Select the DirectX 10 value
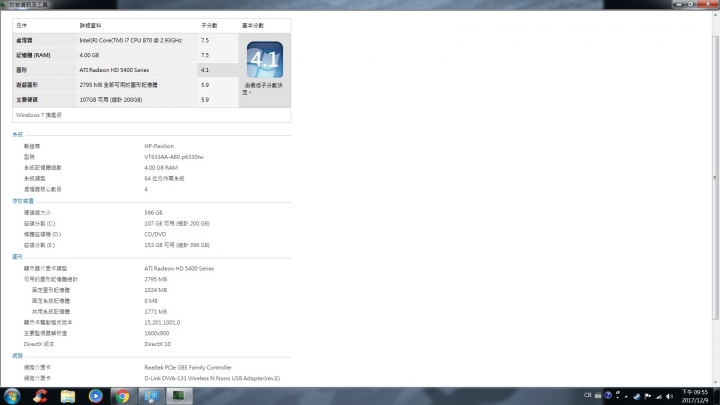The width and height of the screenshot is (720, 405). click(158, 344)
